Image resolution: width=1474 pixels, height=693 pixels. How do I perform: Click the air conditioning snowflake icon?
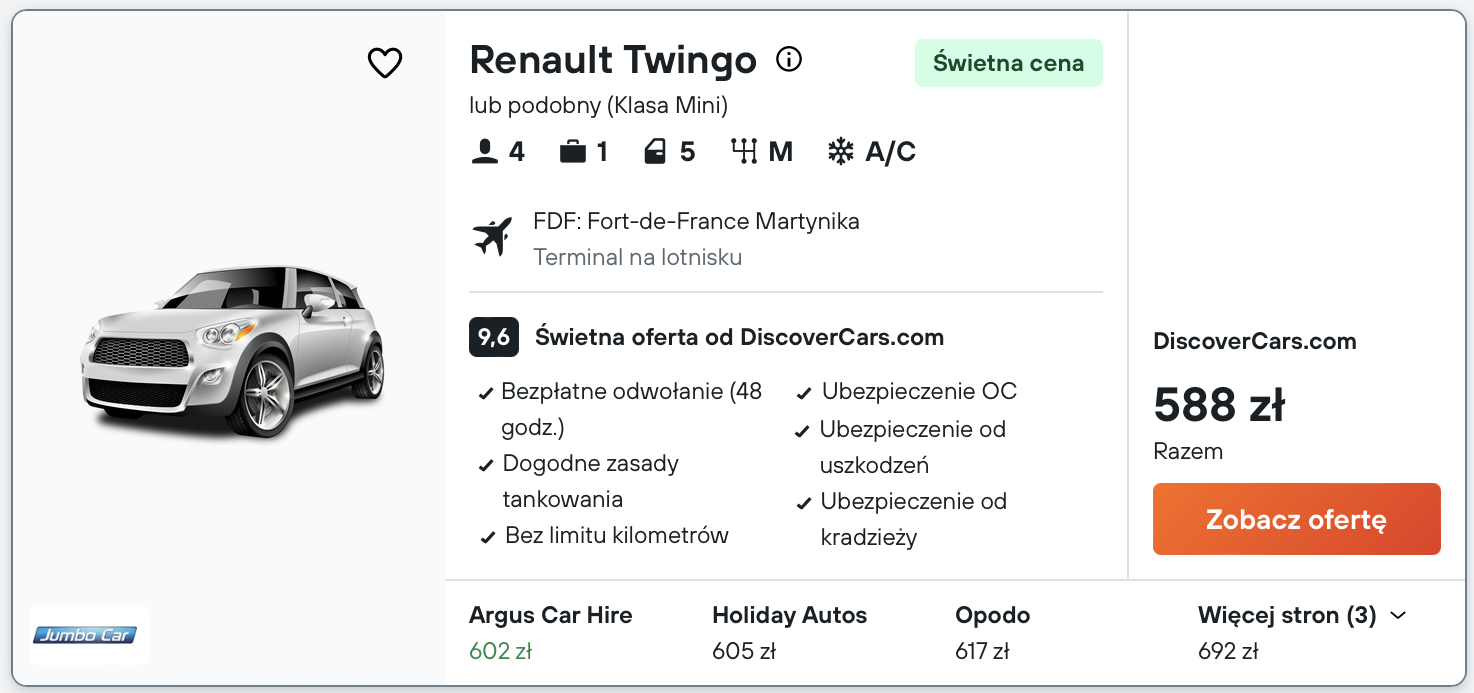[841, 152]
